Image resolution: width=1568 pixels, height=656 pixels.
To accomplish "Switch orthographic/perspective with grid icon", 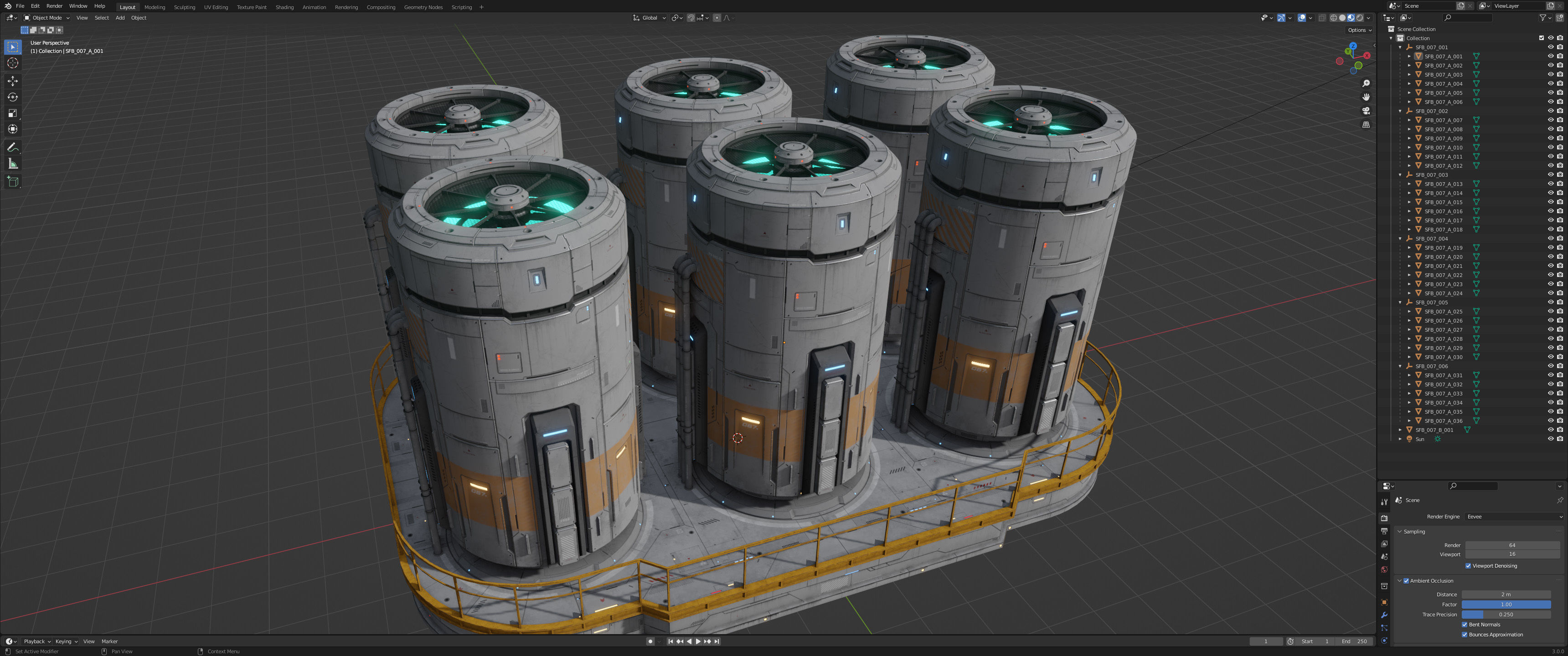I will [x=1366, y=125].
